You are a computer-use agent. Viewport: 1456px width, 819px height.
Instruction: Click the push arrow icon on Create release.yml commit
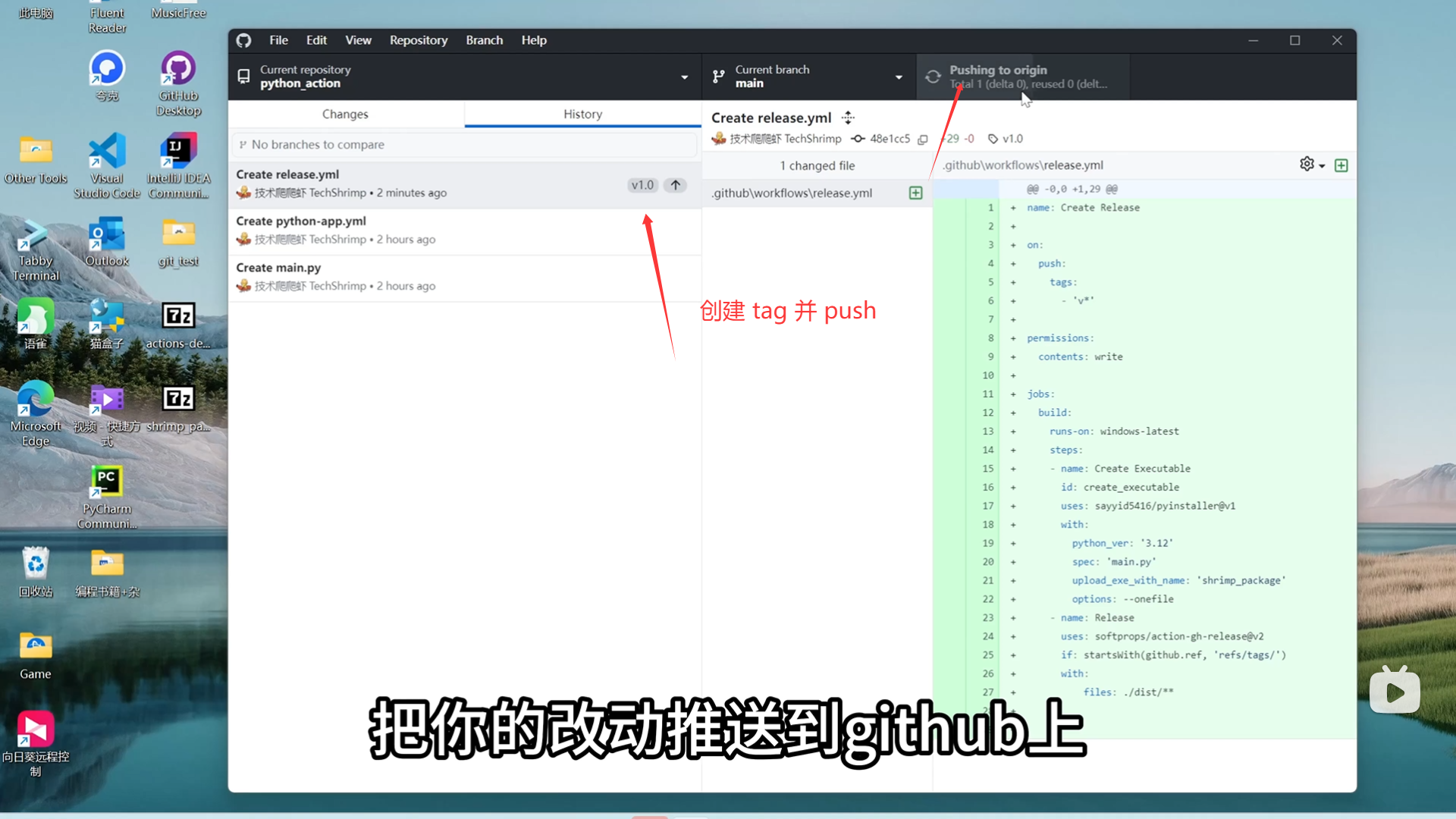point(675,185)
